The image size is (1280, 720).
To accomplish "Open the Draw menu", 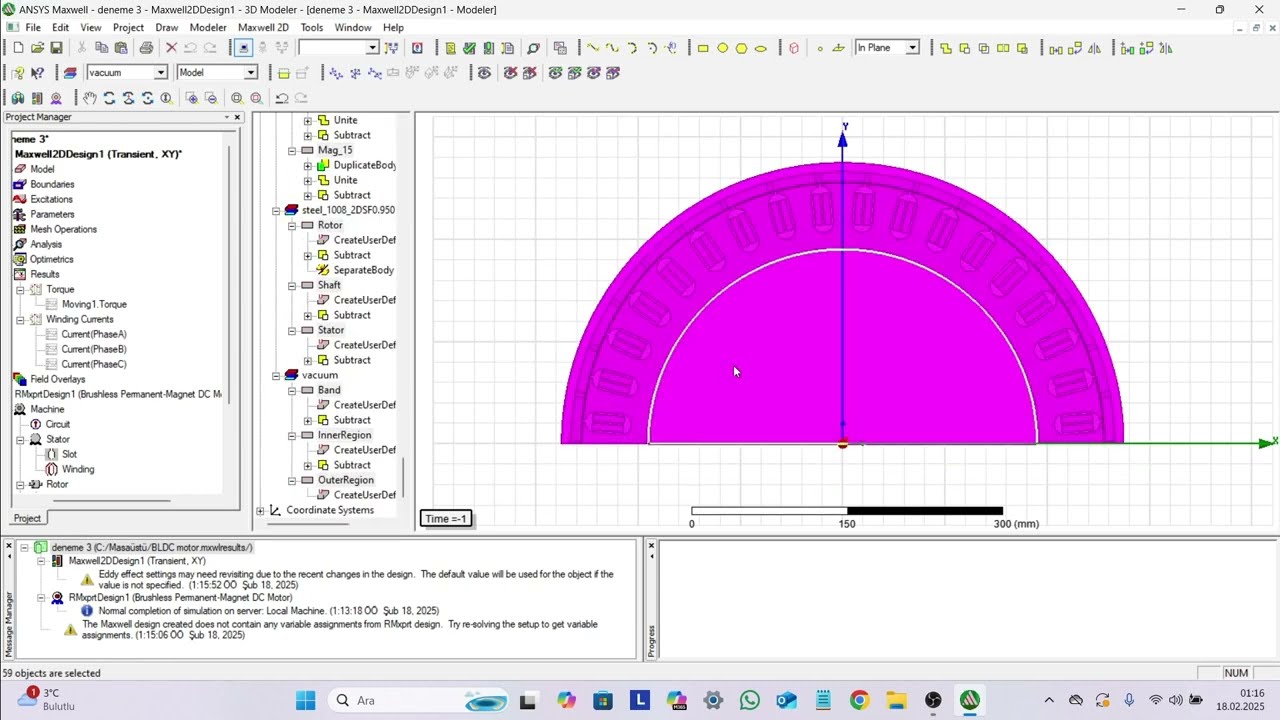I will (x=167, y=28).
